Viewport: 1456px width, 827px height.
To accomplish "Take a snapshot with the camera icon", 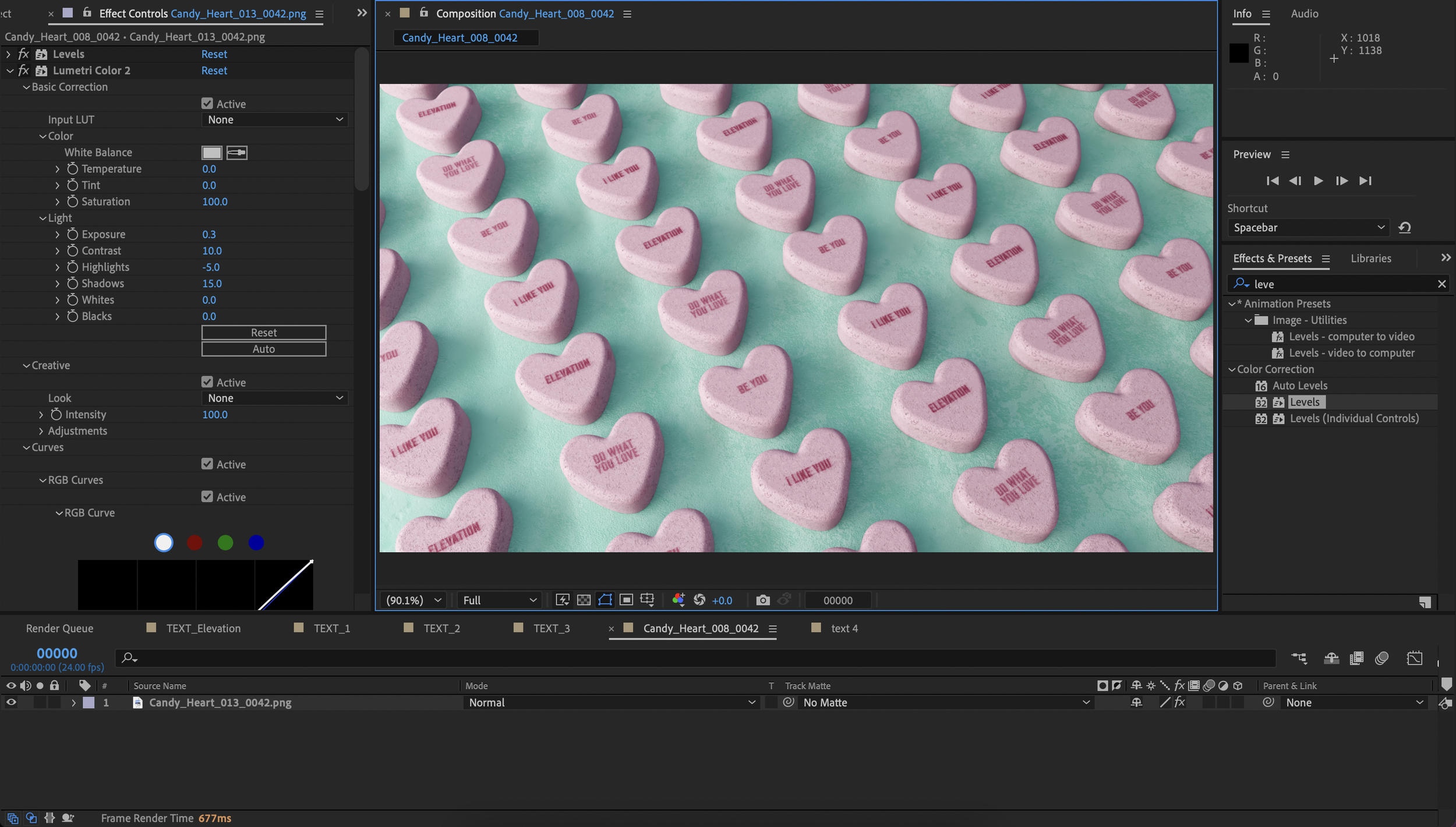I will point(762,600).
